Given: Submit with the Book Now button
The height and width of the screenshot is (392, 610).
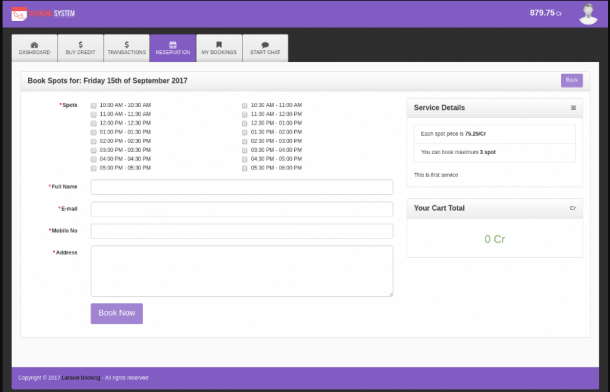Looking at the screenshot, I should point(117,313).
